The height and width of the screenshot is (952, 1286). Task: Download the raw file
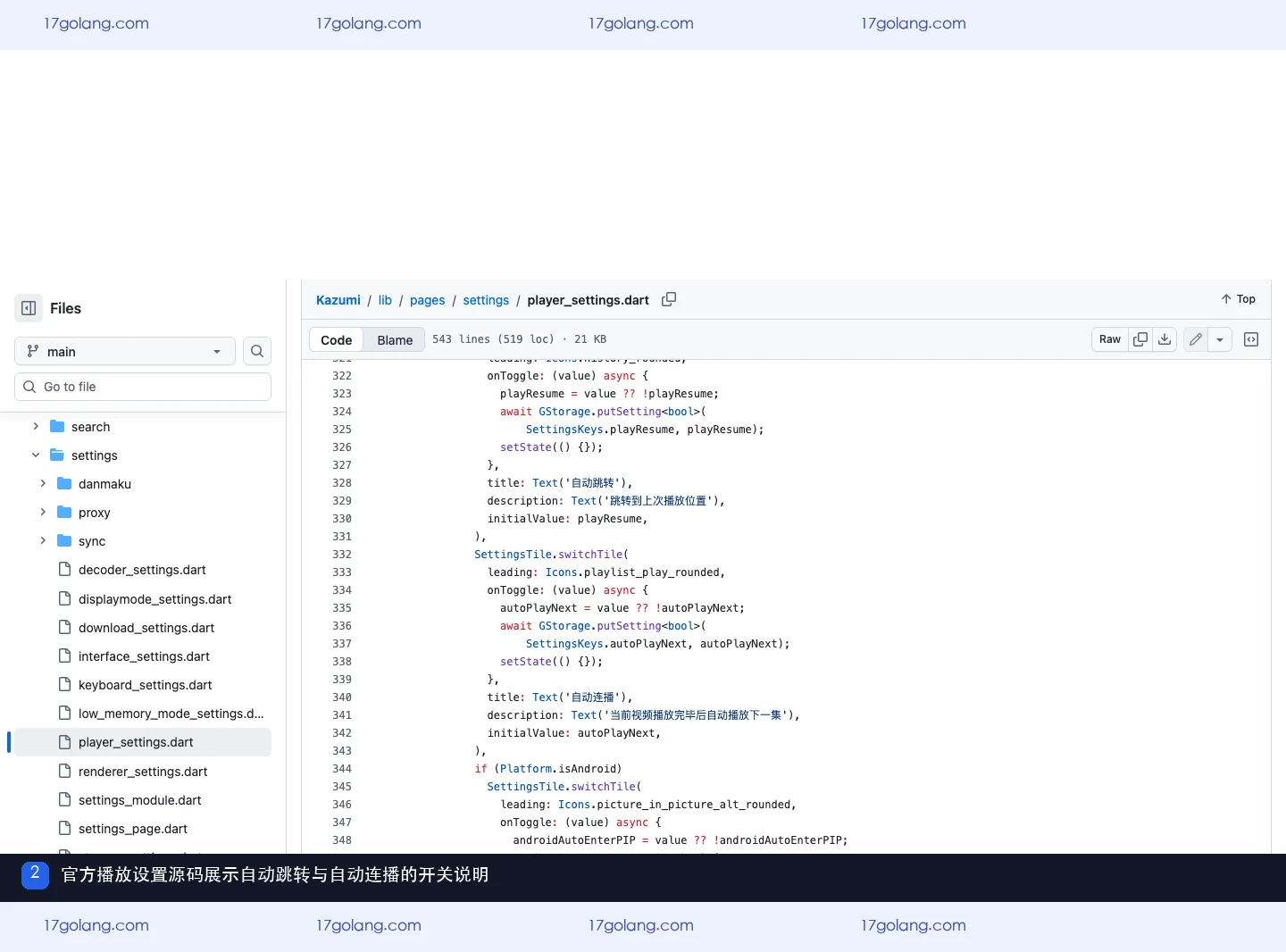coord(1165,339)
